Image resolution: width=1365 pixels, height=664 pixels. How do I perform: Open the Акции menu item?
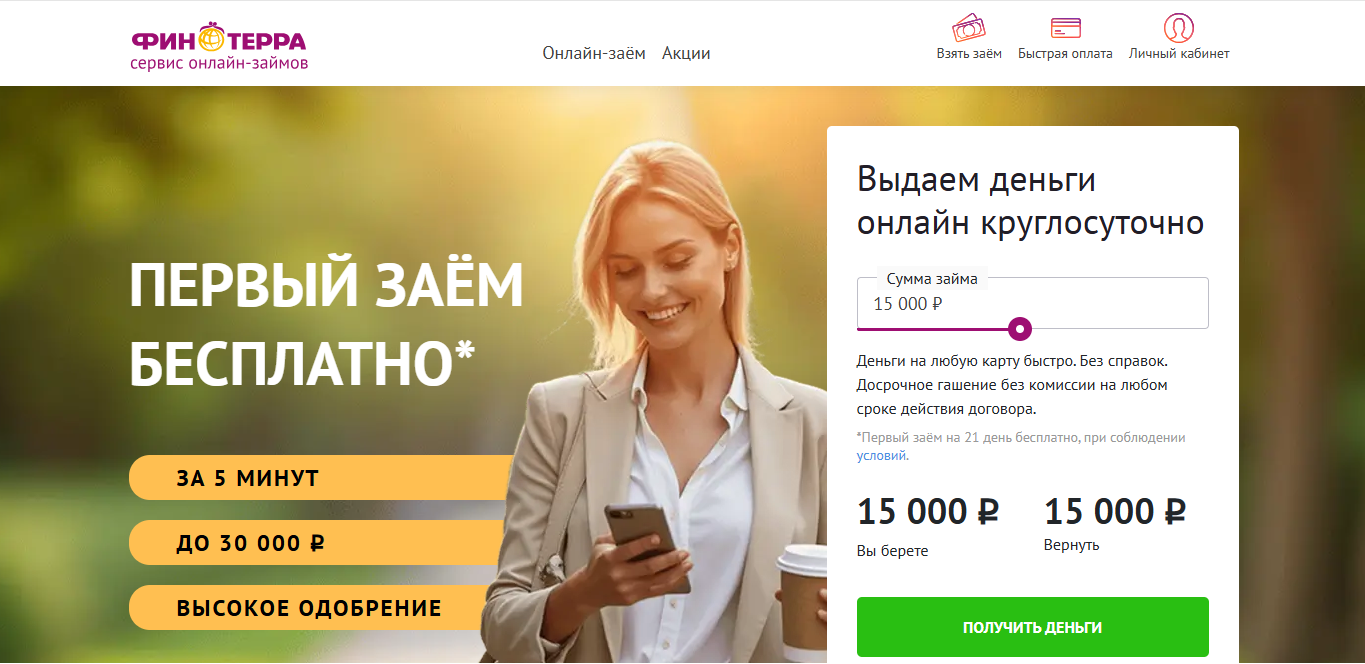coord(686,53)
